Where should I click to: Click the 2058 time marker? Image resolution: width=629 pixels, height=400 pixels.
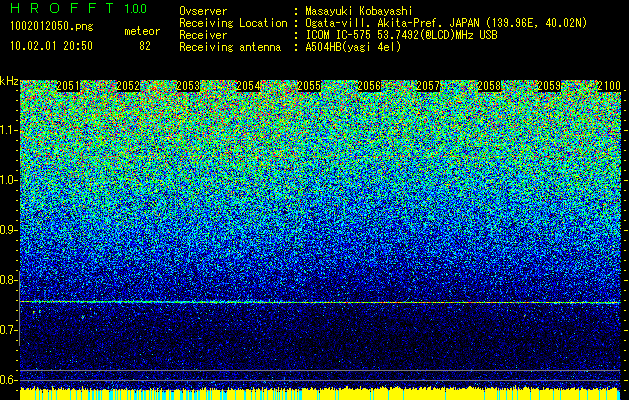click(489, 86)
